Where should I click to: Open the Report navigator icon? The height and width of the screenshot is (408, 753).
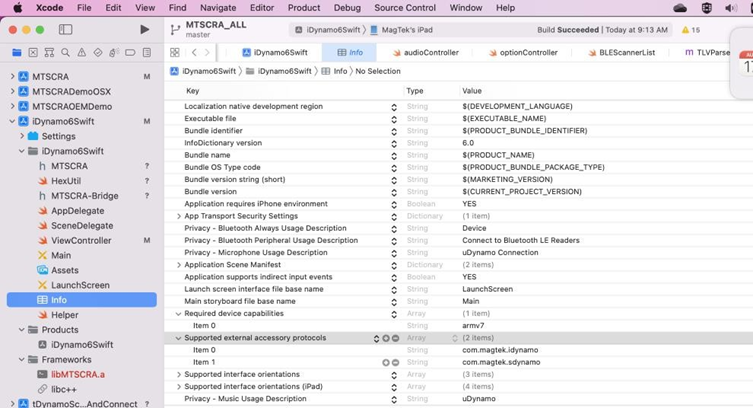click(147, 52)
